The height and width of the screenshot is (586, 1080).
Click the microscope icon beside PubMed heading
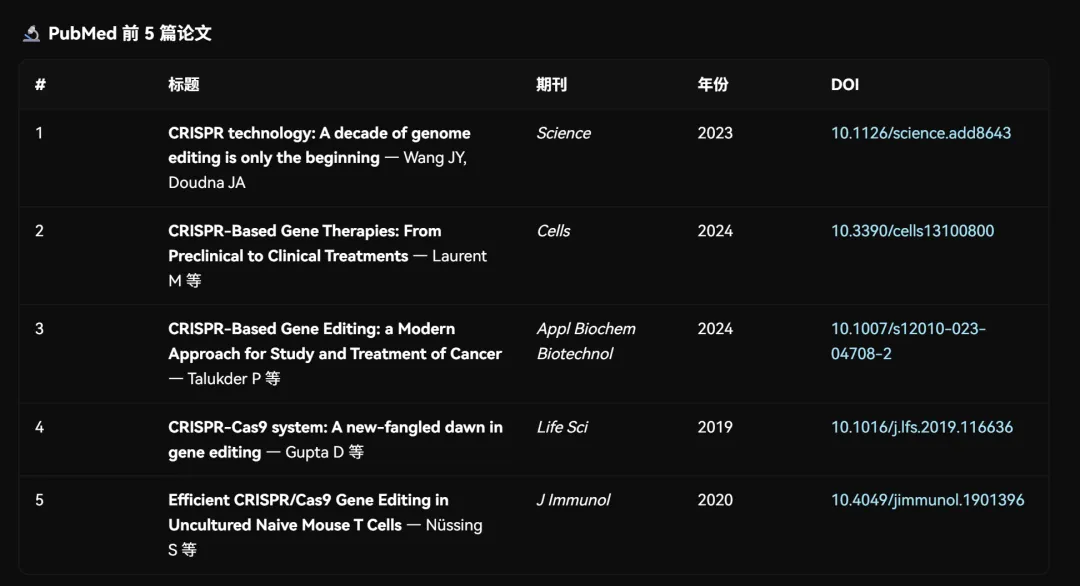[31, 33]
